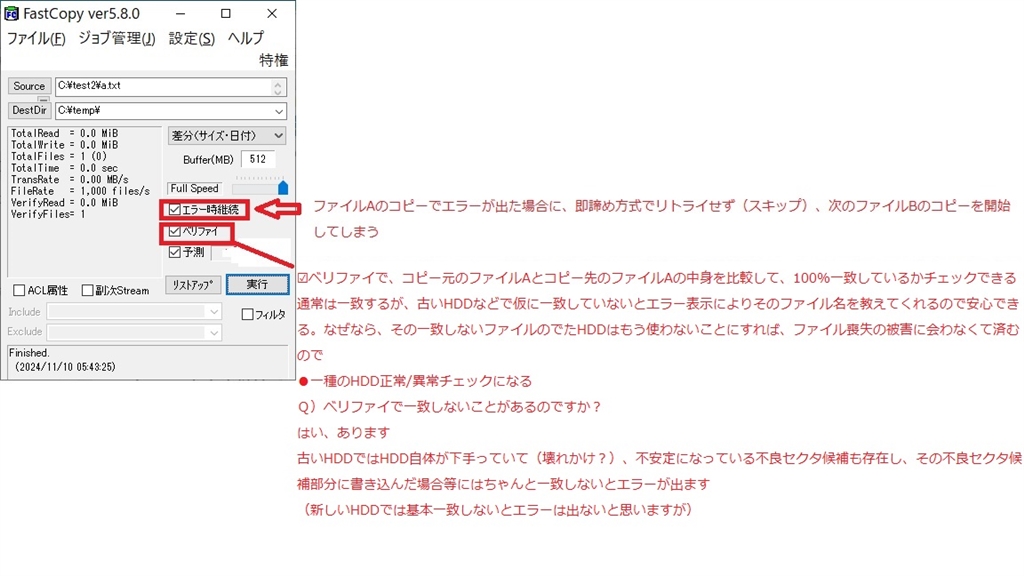Click the 実行 button

point(257,285)
